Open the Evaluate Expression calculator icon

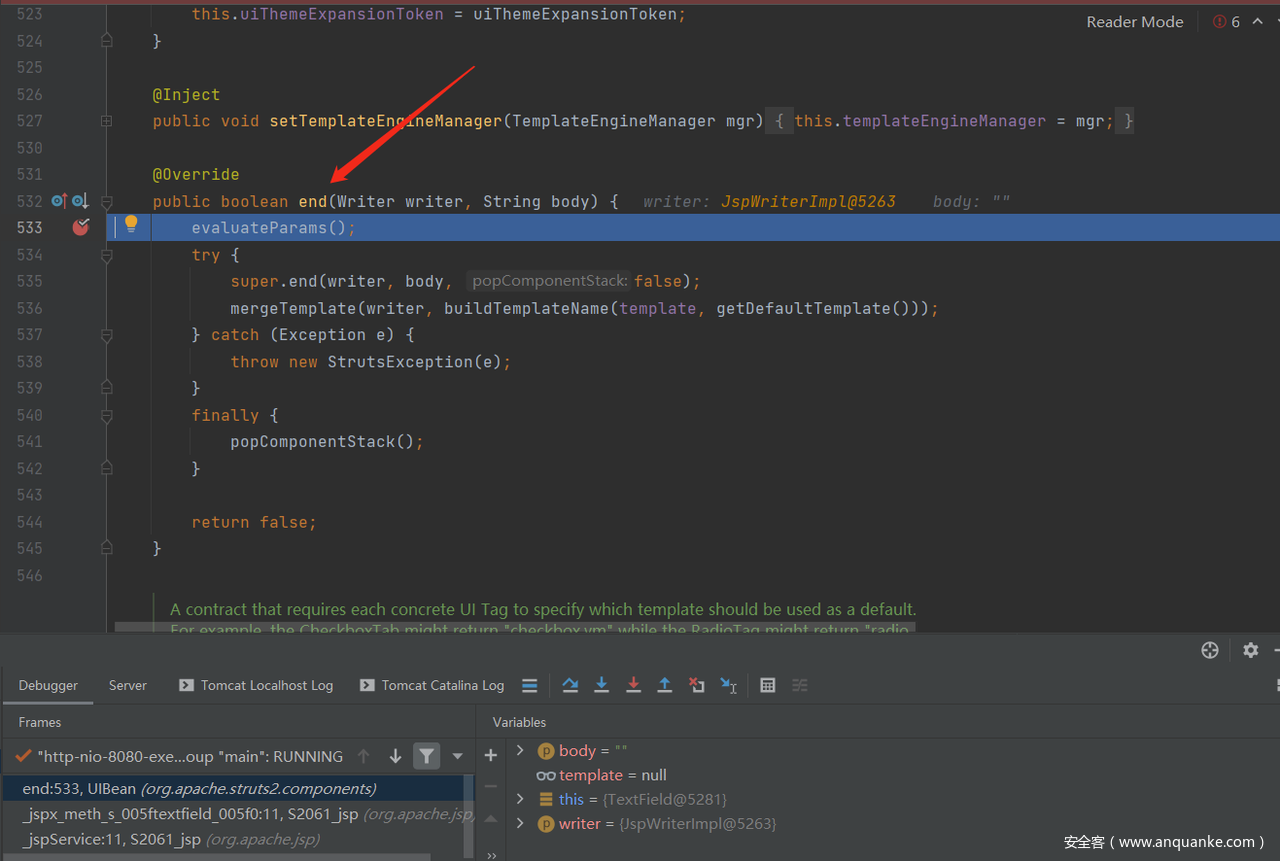click(768, 685)
